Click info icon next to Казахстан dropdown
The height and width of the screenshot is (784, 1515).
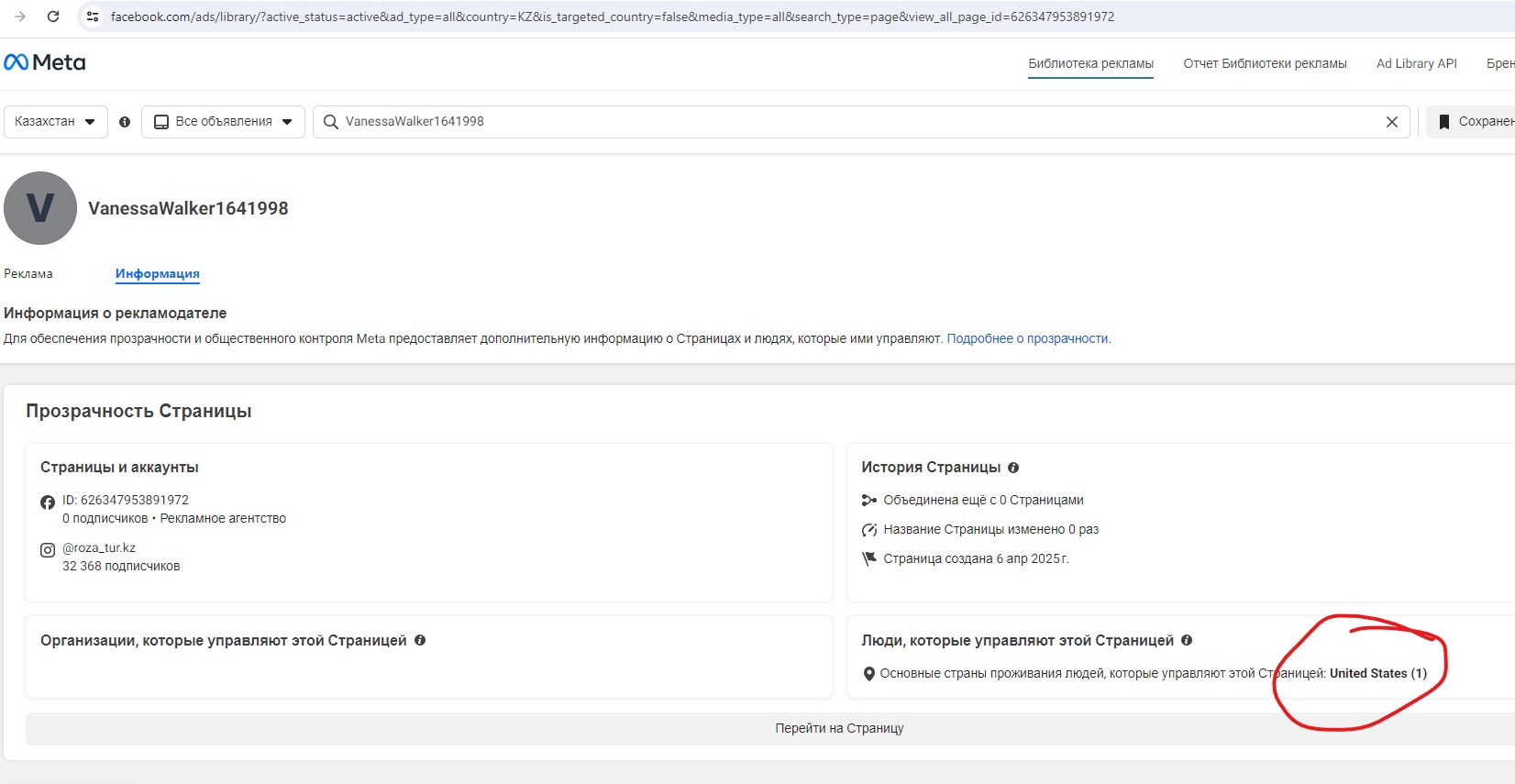125,122
